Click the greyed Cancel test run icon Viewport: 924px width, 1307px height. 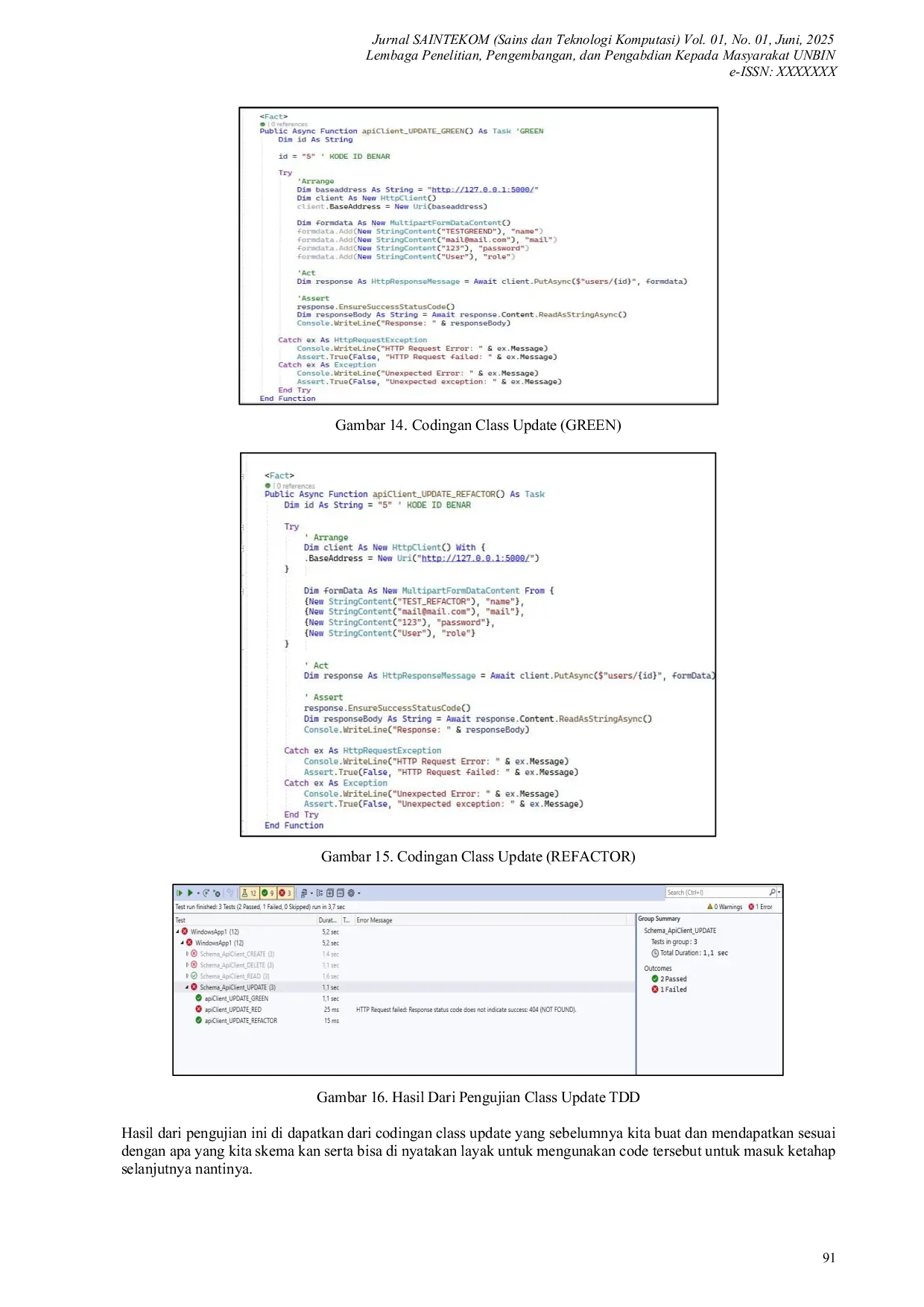tap(230, 893)
